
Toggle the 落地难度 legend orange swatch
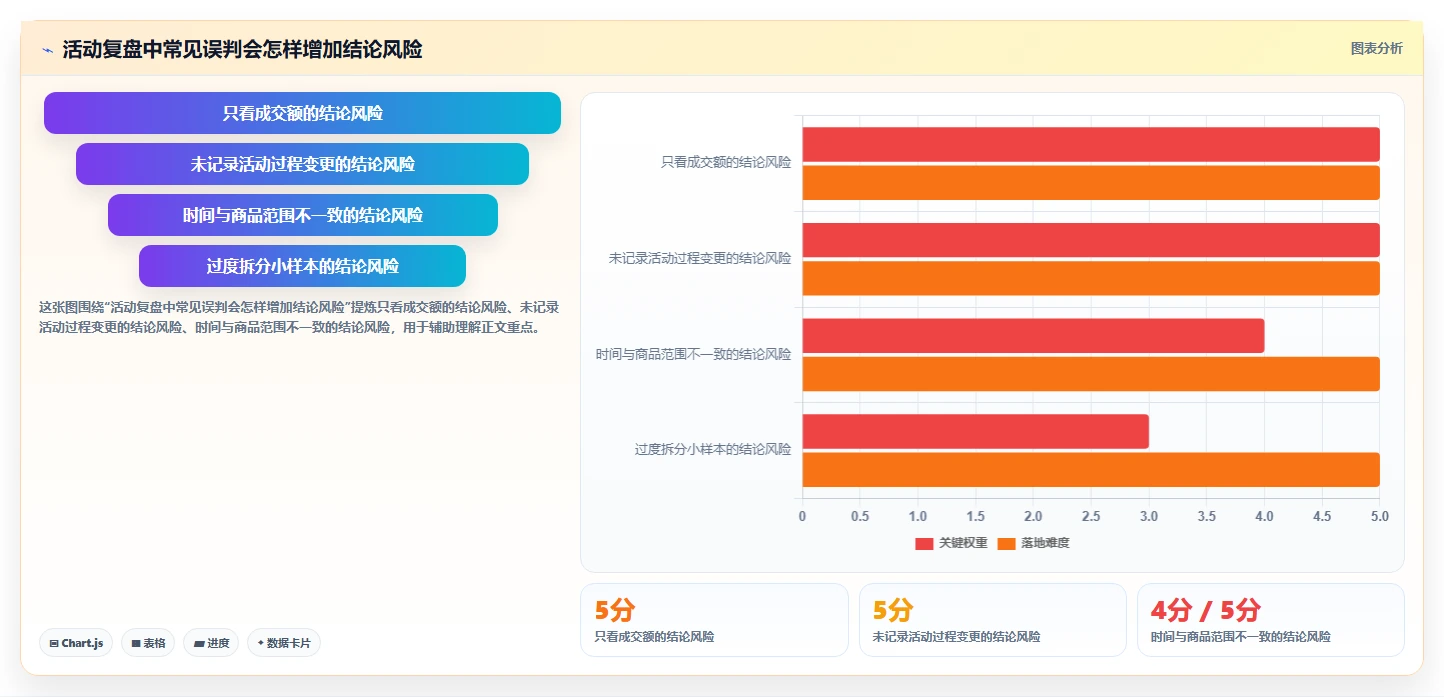(1006, 543)
